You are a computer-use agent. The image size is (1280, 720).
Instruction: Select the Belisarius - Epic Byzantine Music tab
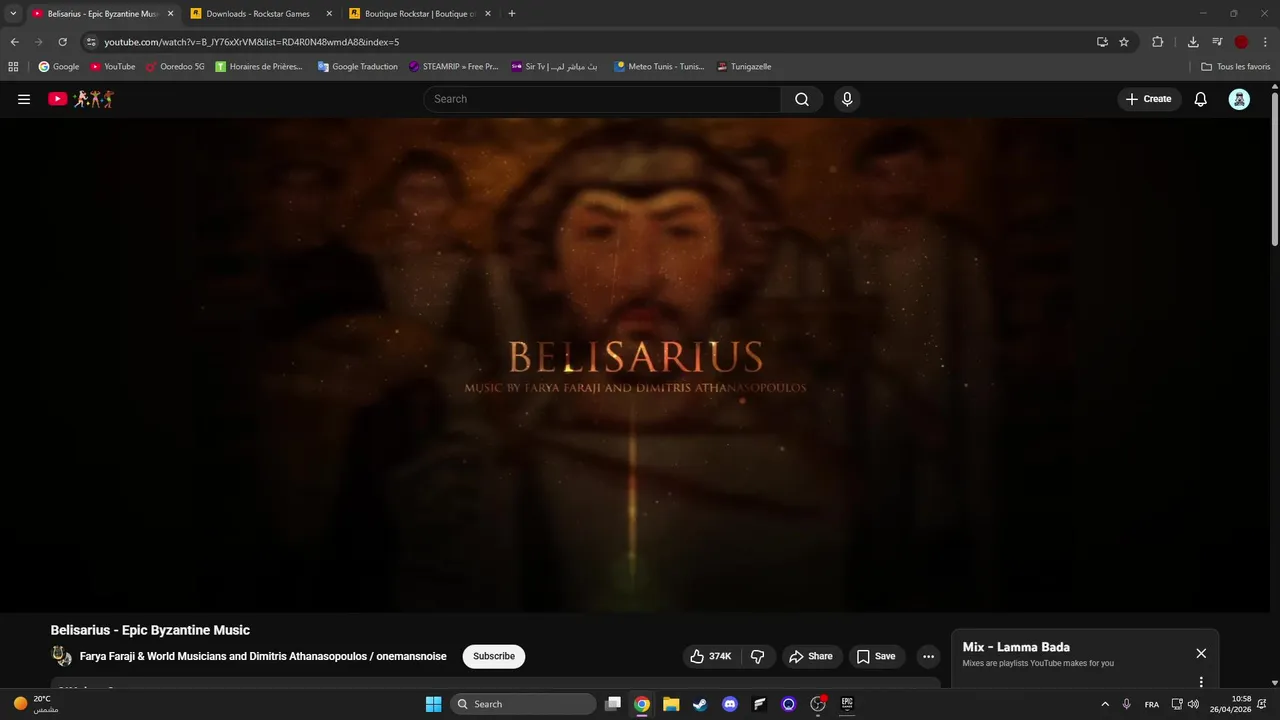[x=101, y=14]
